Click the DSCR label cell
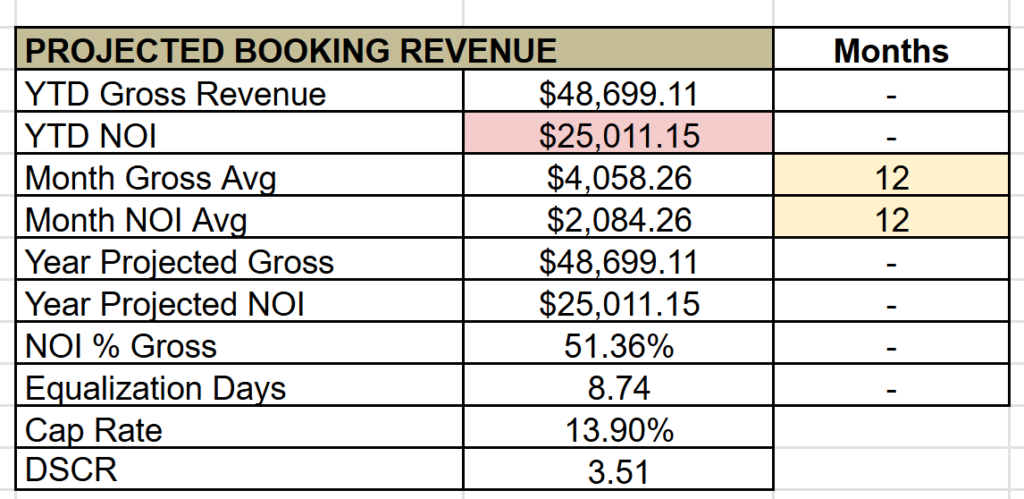Screen dimensions: 1024x499 (240, 471)
